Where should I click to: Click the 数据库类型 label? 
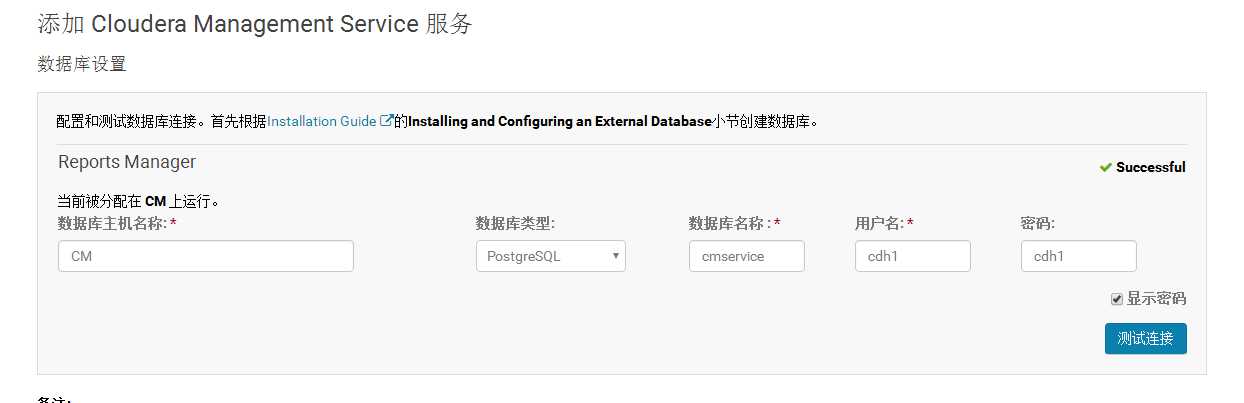pyautogui.click(x=515, y=223)
